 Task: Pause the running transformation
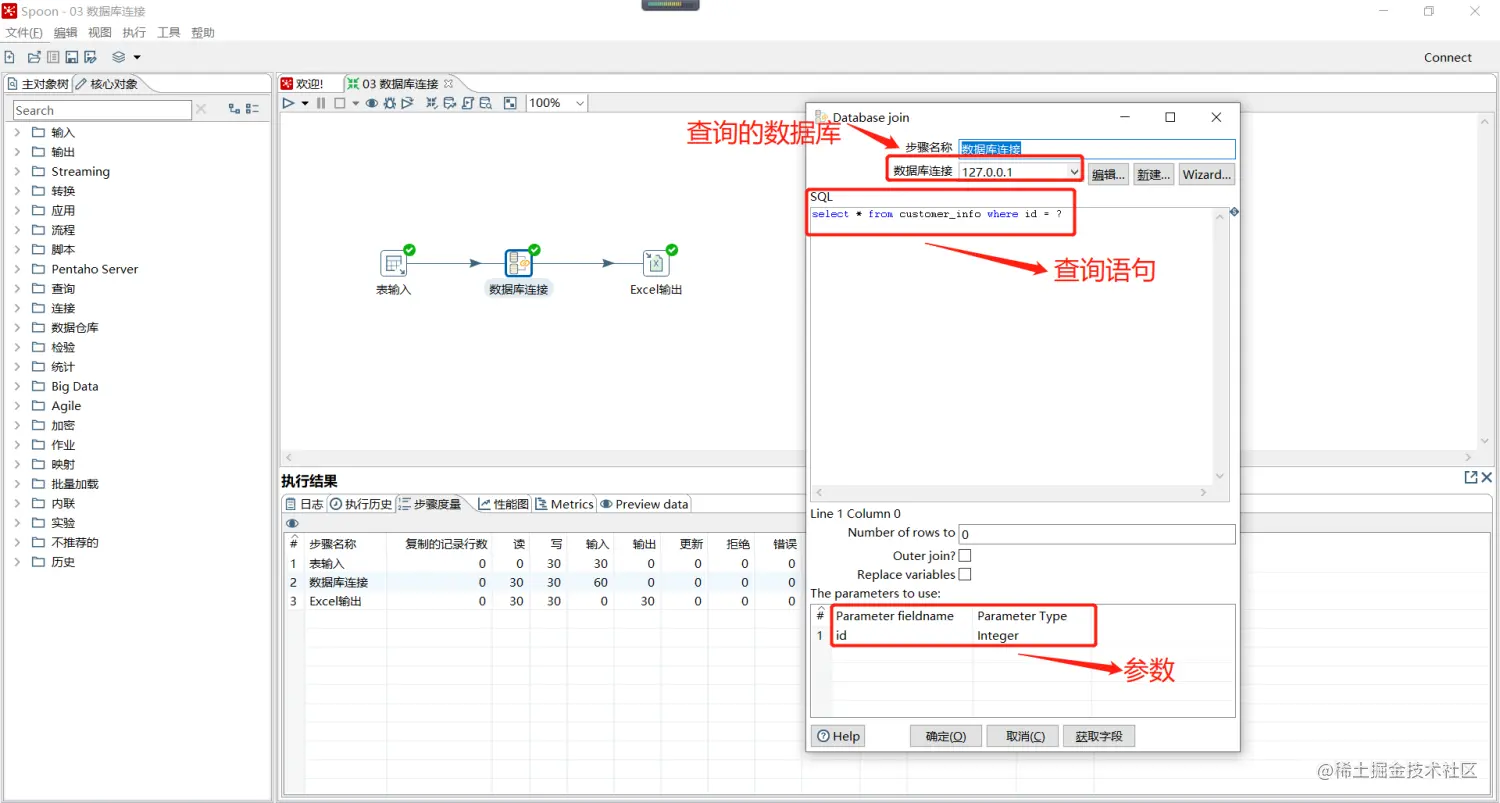point(321,103)
